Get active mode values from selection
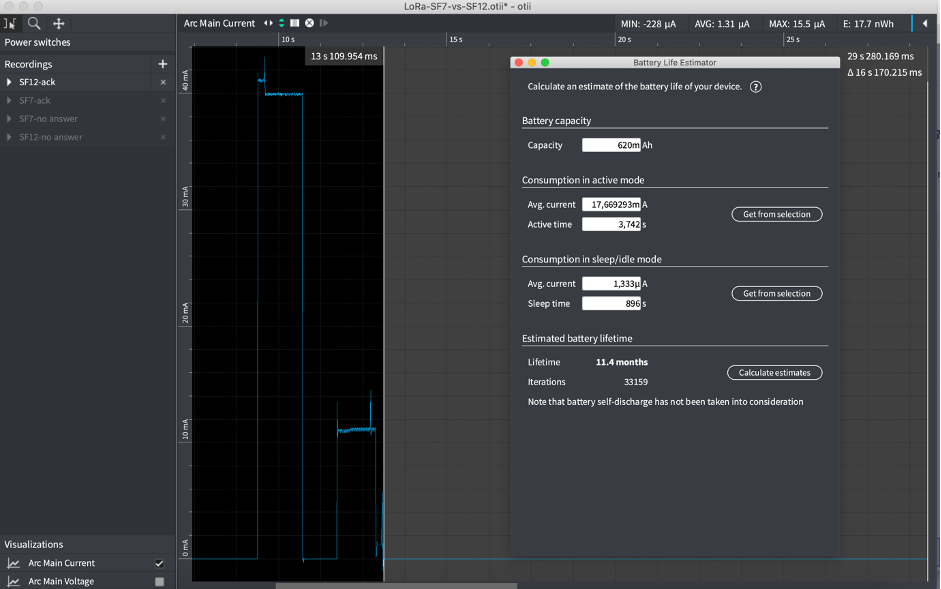Screen dimensions: 941x589 777,214
